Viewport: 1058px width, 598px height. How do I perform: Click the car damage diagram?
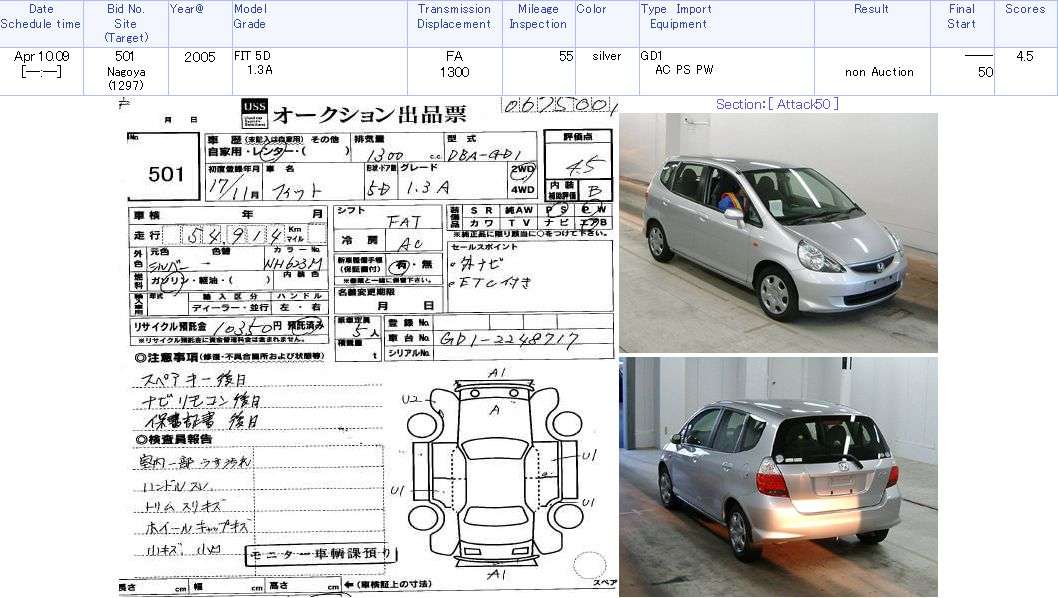[495, 472]
